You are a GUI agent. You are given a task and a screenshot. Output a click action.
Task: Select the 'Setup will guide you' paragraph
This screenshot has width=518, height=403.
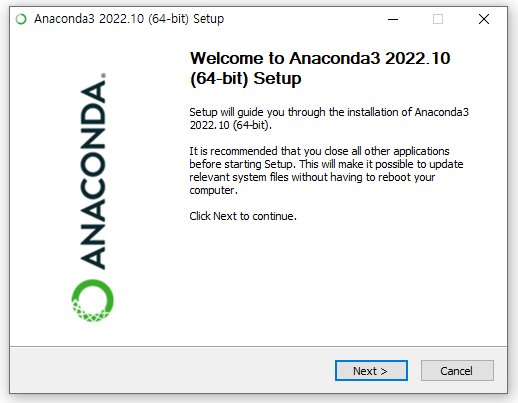329,118
